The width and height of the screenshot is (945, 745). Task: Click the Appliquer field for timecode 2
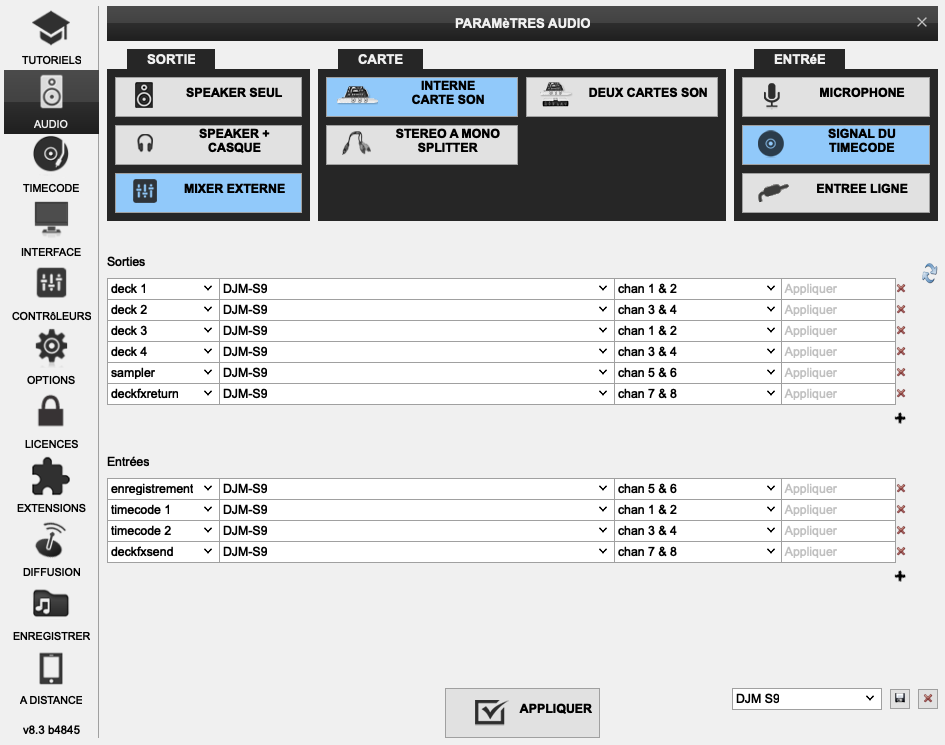click(838, 530)
